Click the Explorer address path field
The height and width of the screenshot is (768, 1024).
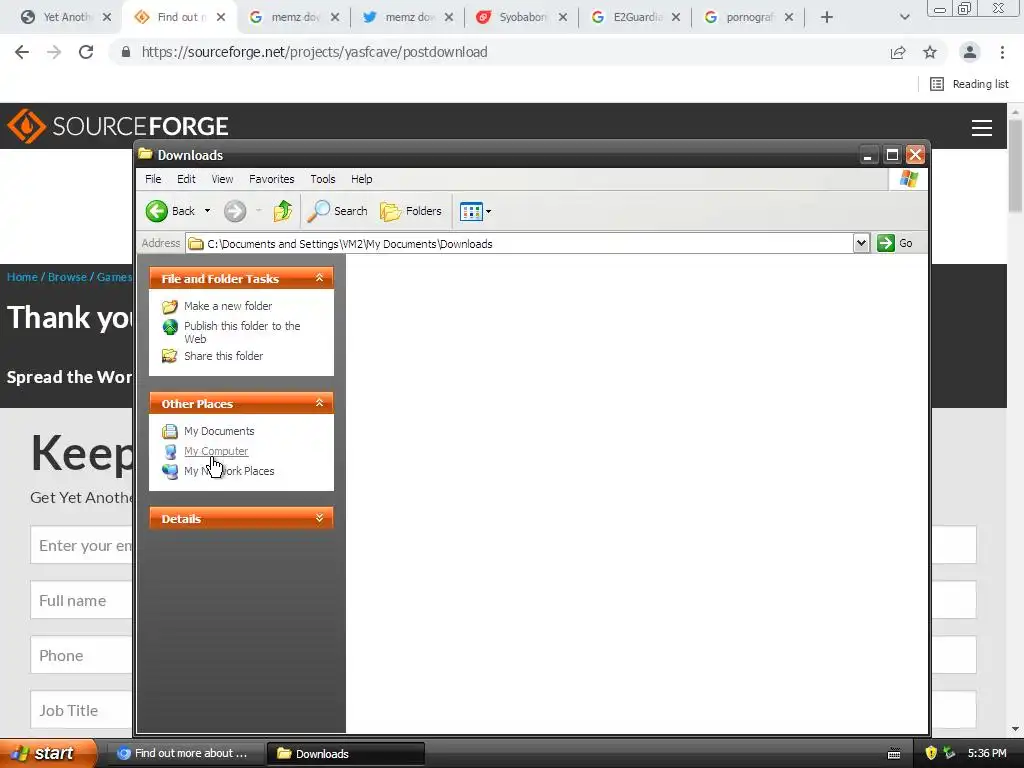(519, 244)
